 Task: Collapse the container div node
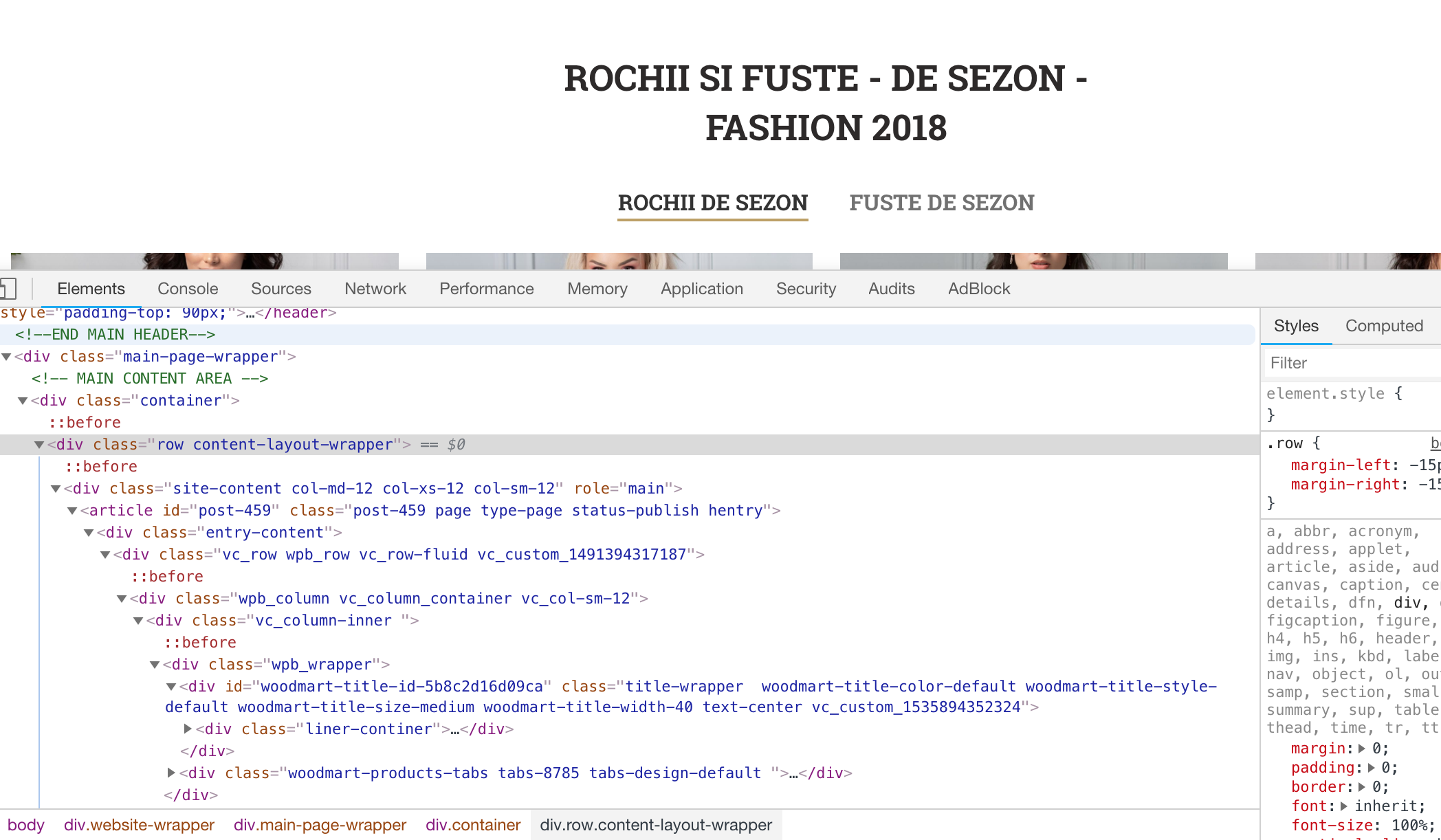23,401
